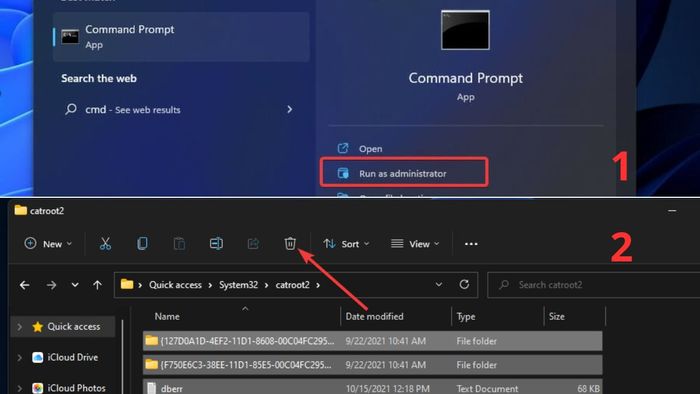This screenshot has height=394, width=700.
Task: Click the small Command Prompt icon in results
Action: click(x=70, y=37)
